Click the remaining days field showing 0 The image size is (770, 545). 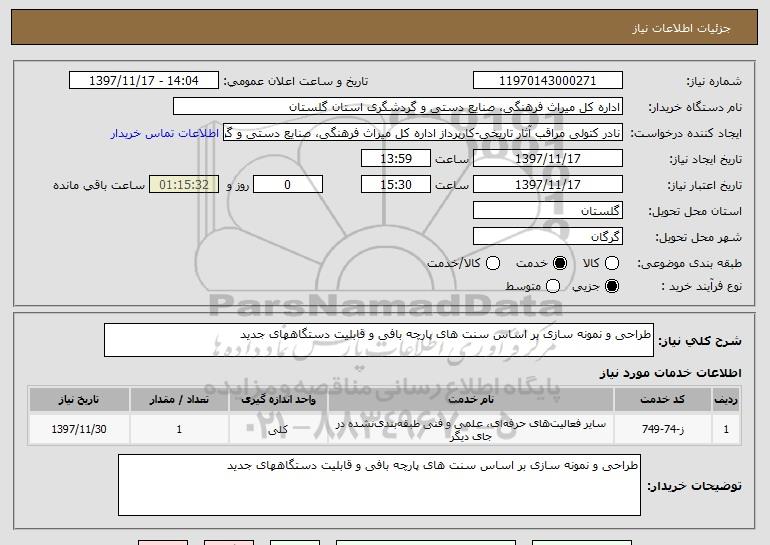point(288,185)
